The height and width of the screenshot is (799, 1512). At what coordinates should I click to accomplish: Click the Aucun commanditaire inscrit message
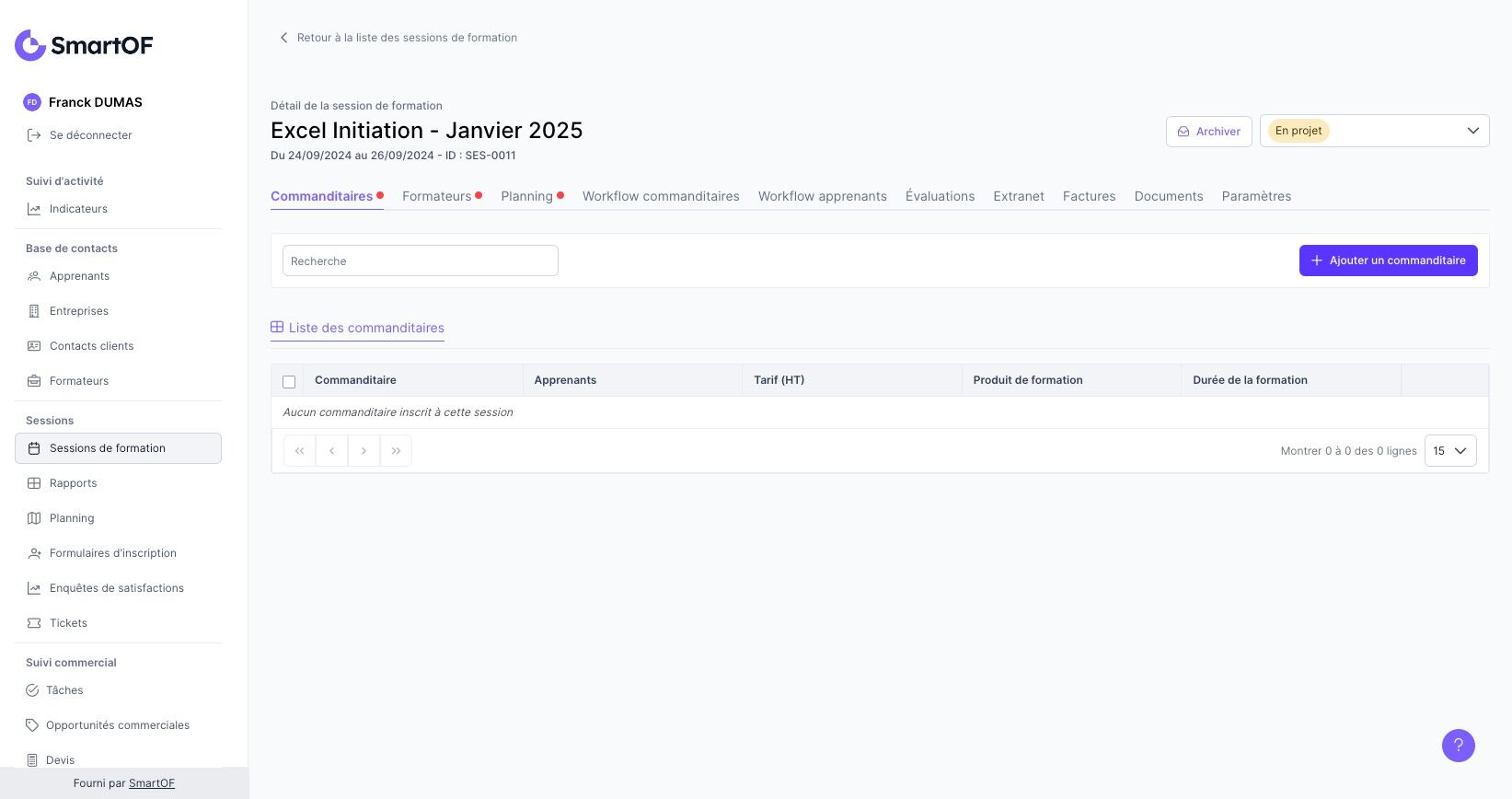[398, 412]
